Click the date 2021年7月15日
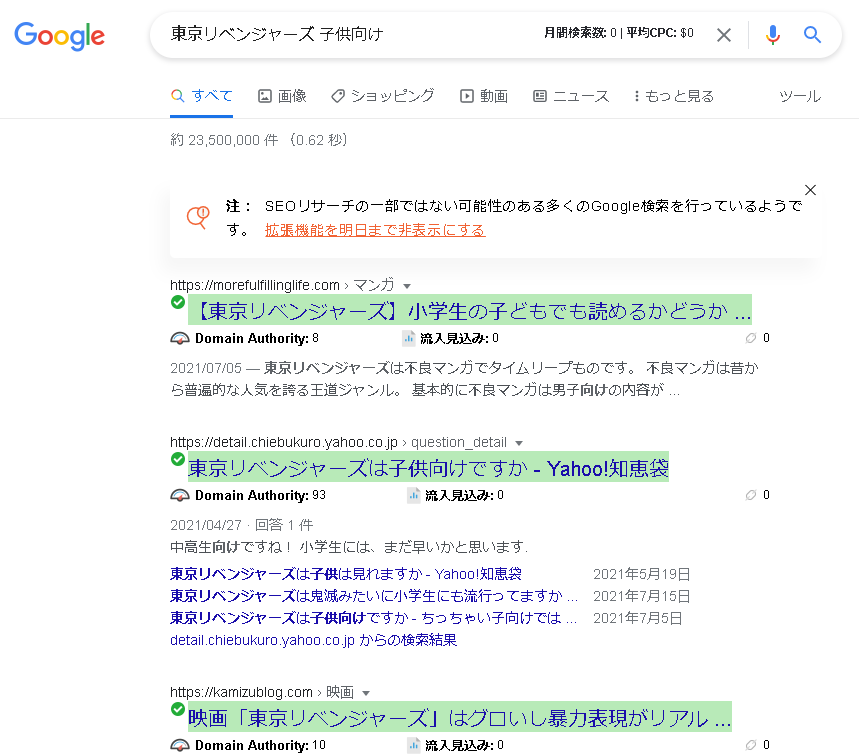859x754 pixels. 642,596
